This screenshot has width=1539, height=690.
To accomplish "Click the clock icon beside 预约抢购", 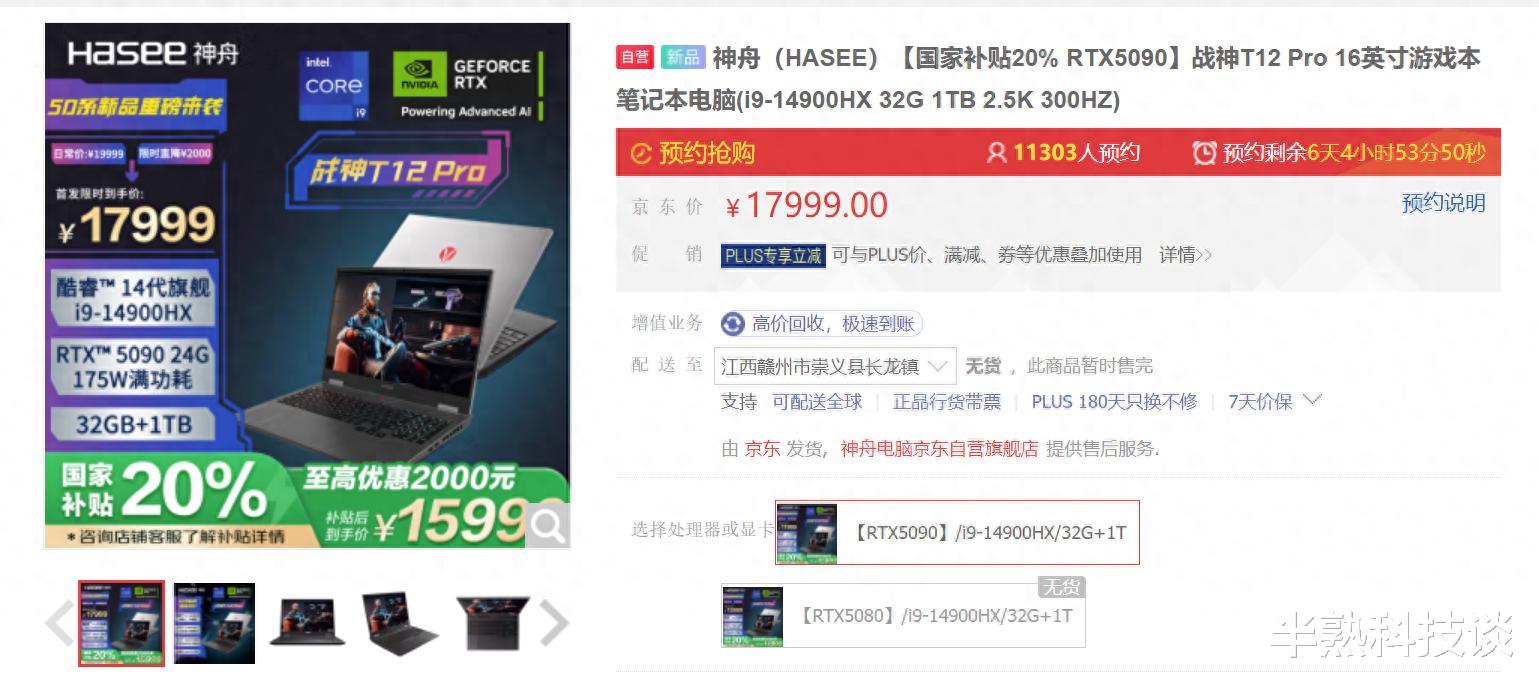I will point(641,154).
